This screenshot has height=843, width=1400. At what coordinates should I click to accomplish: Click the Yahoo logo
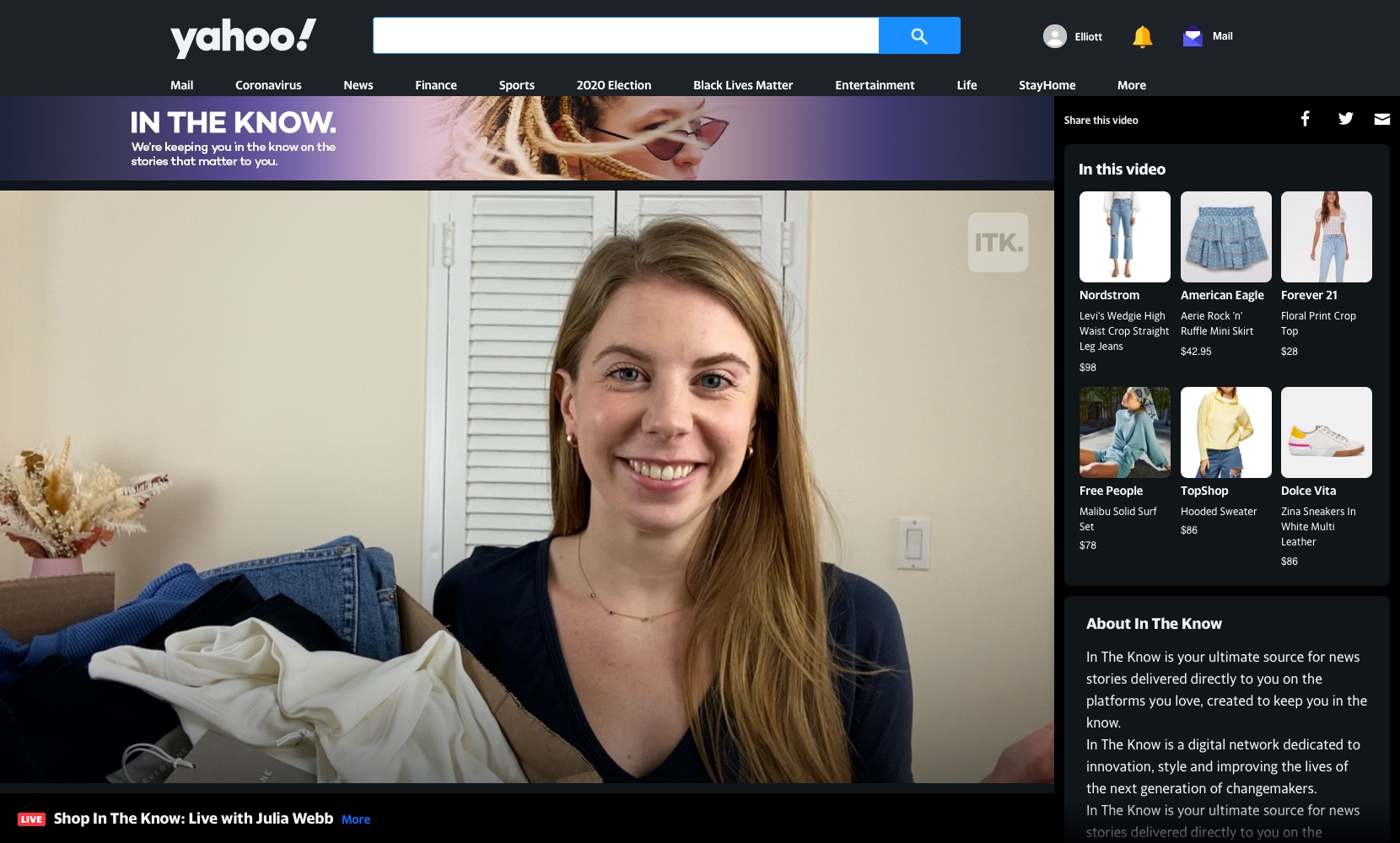244,38
